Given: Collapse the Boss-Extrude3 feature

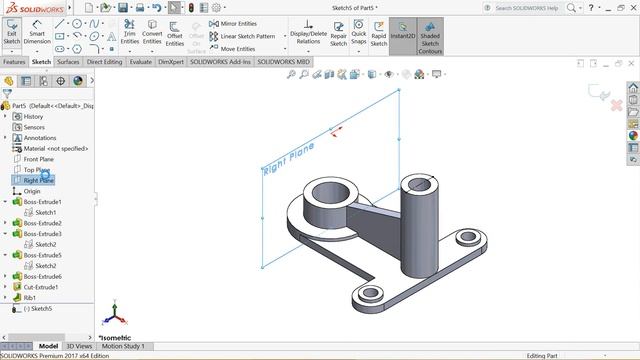Looking at the screenshot, I should [5, 233].
